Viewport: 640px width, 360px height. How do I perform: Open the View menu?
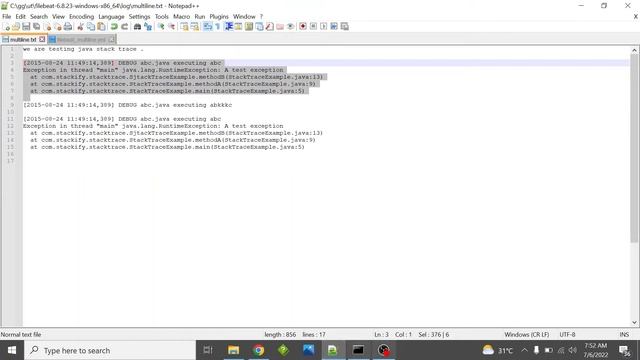(x=58, y=17)
